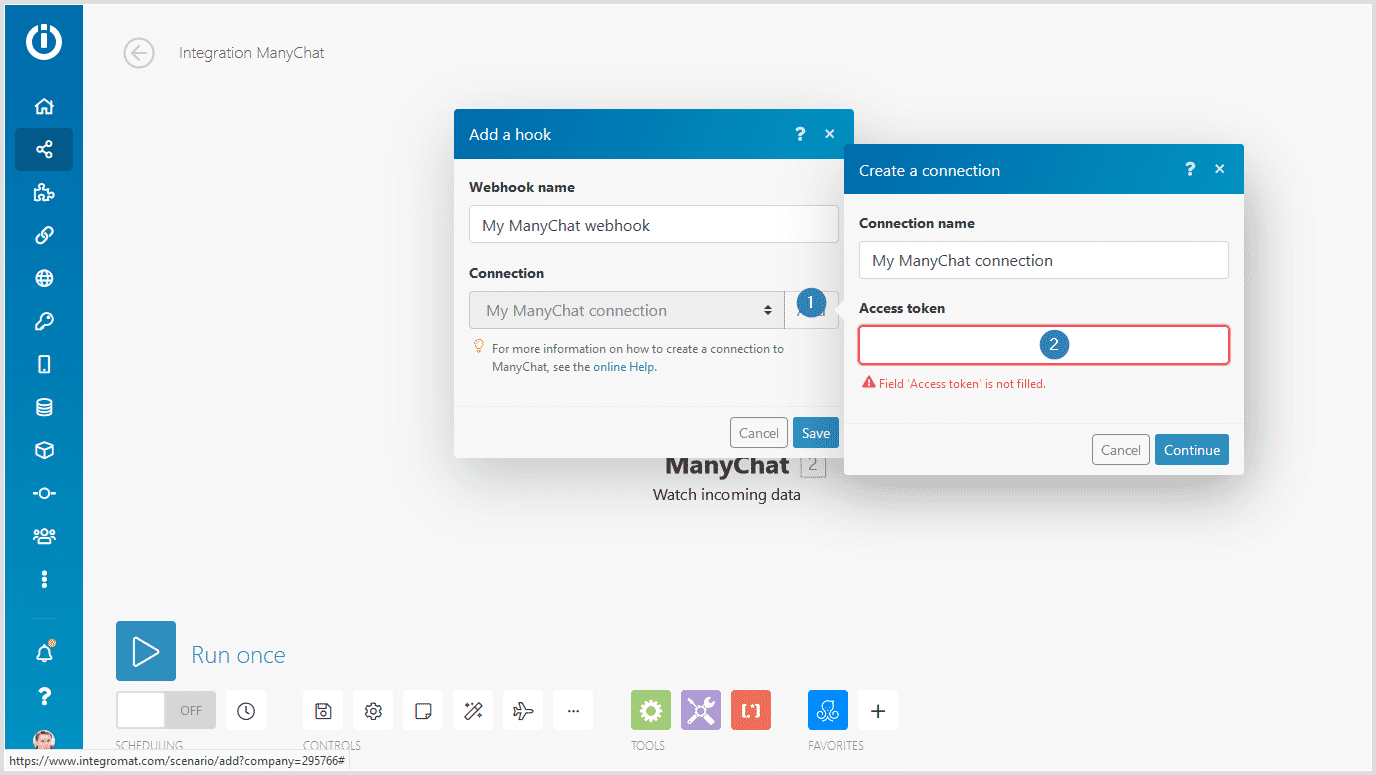
Task: Open Flow control icon in sidebar
Action: [x=44, y=493]
